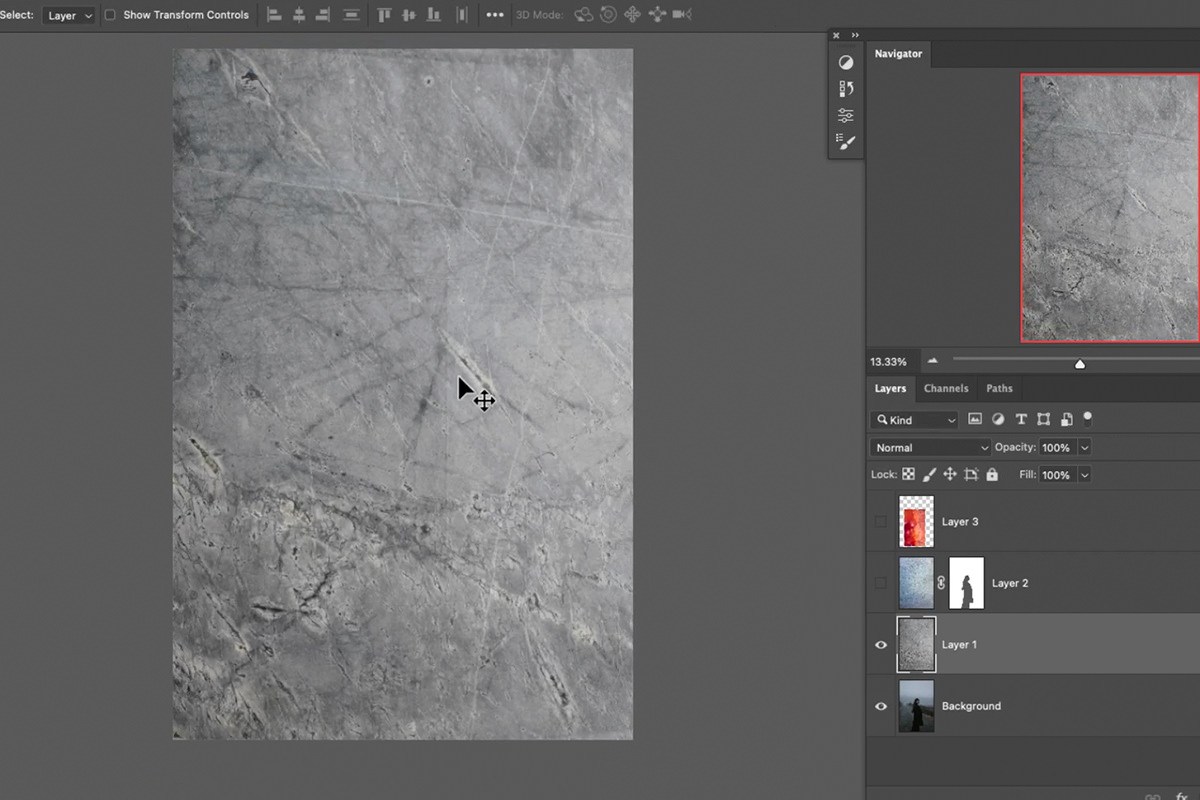1200x800 pixels.
Task: Click the Layer 3 red thumbnail
Action: (916, 521)
